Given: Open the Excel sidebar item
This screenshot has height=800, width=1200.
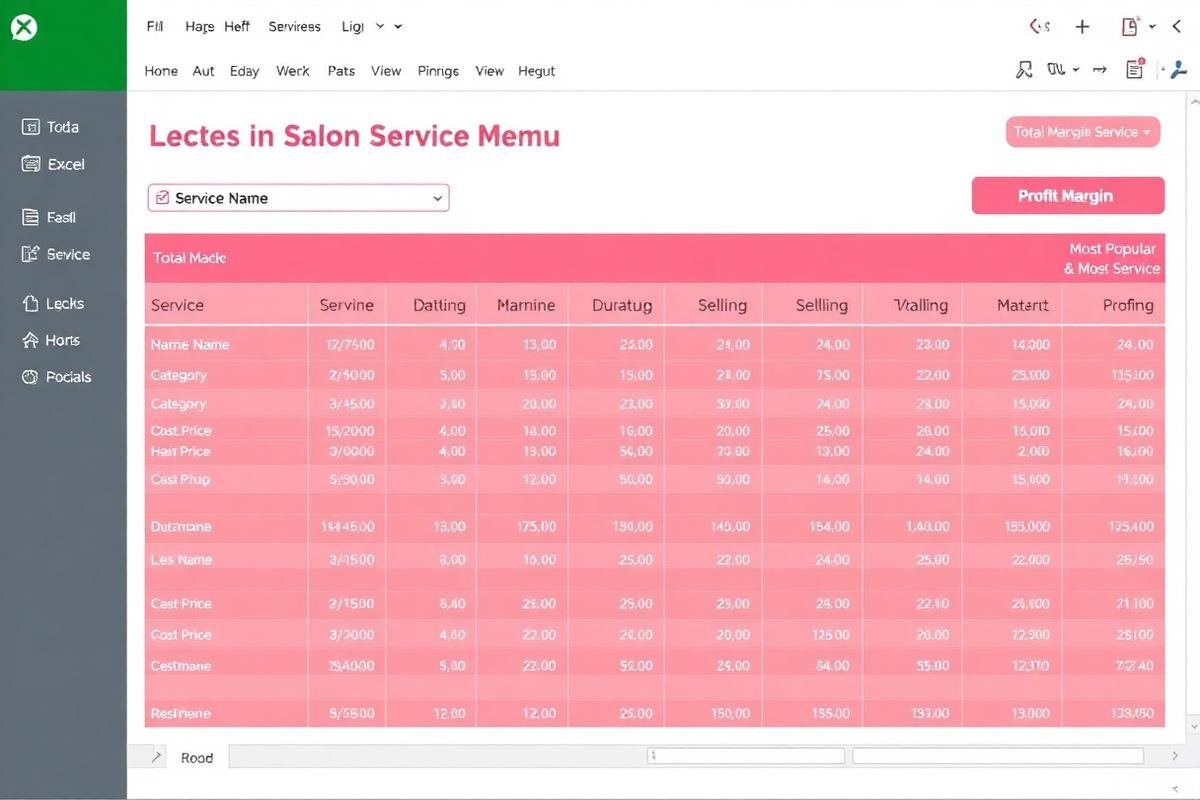Looking at the screenshot, I should (53, 164).
